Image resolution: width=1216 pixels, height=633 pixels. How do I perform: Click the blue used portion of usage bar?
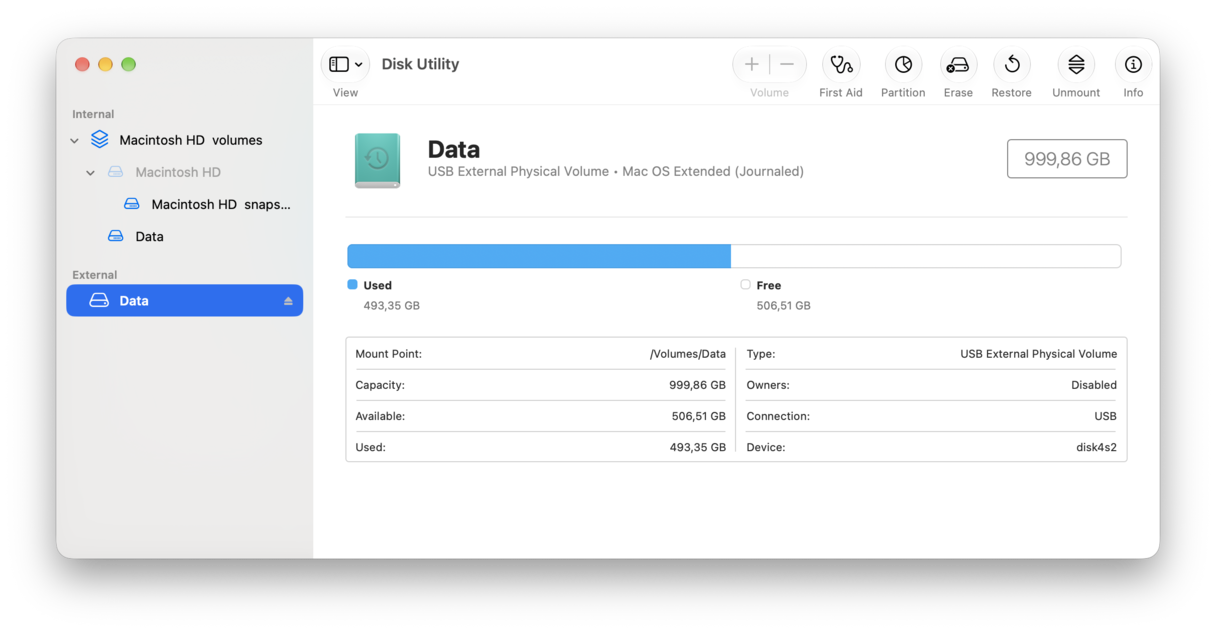click(x=539, y=256)
